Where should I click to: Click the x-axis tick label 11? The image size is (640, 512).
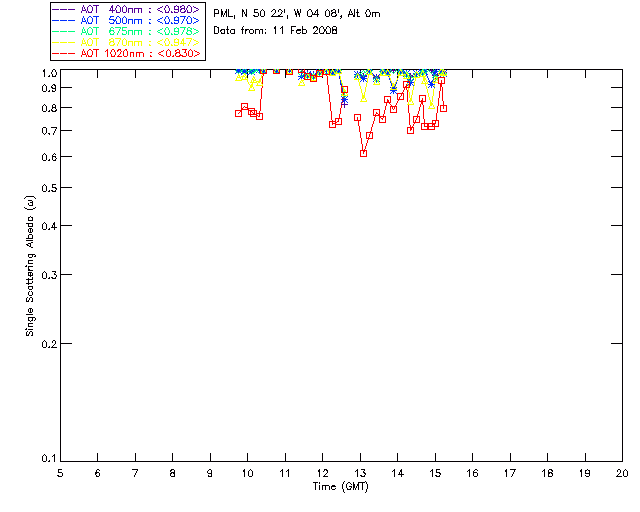[285, 473]
